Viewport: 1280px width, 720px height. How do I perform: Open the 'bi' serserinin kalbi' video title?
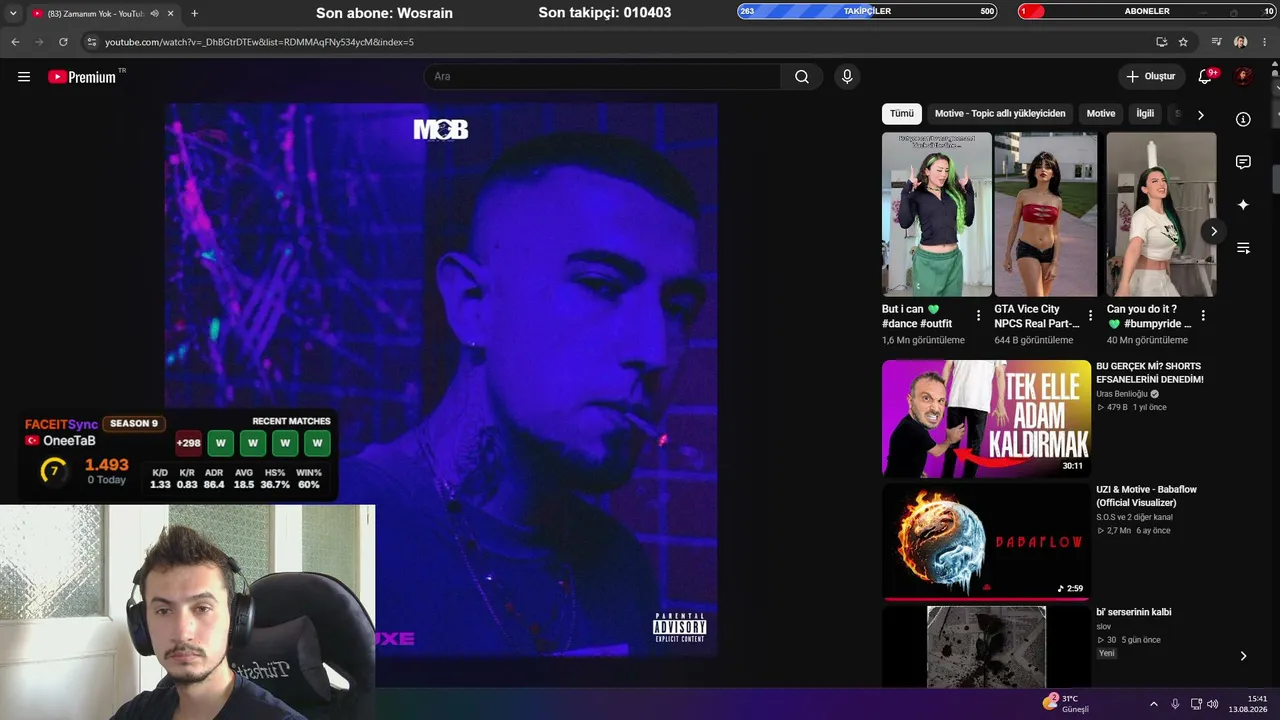1134,612
